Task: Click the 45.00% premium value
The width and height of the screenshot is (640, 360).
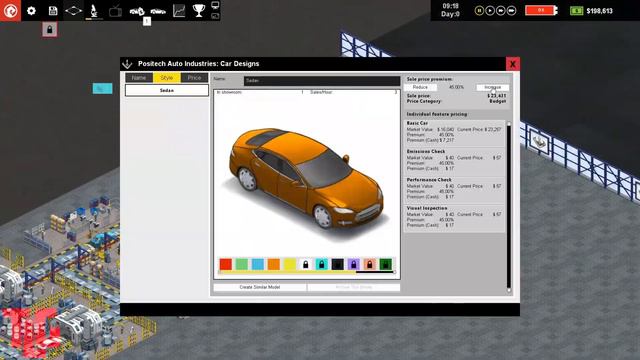Action: (456, 87)
